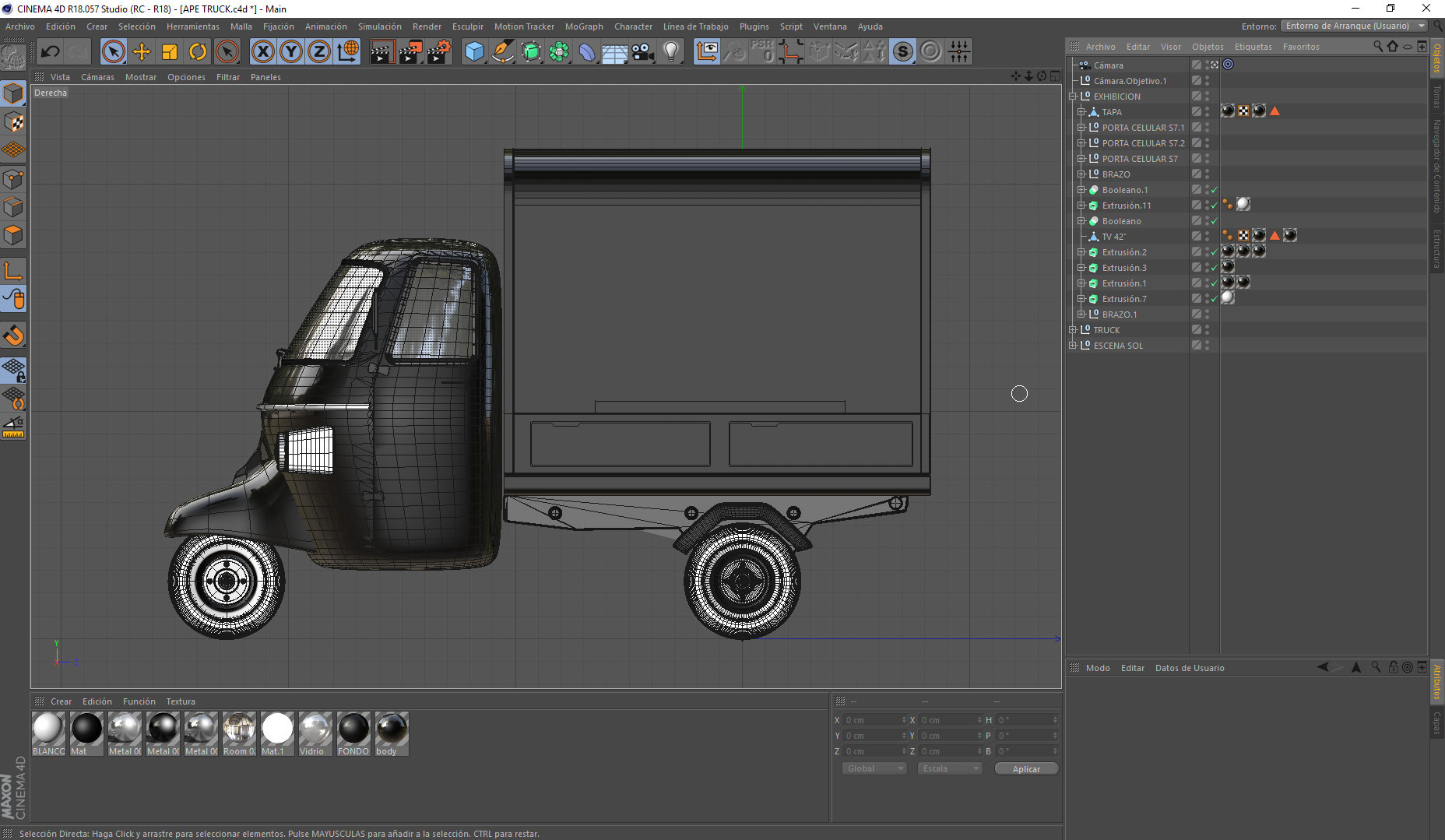
Task: Toggle visibility dots of TAPA object
Action: tap(1207, 112)
